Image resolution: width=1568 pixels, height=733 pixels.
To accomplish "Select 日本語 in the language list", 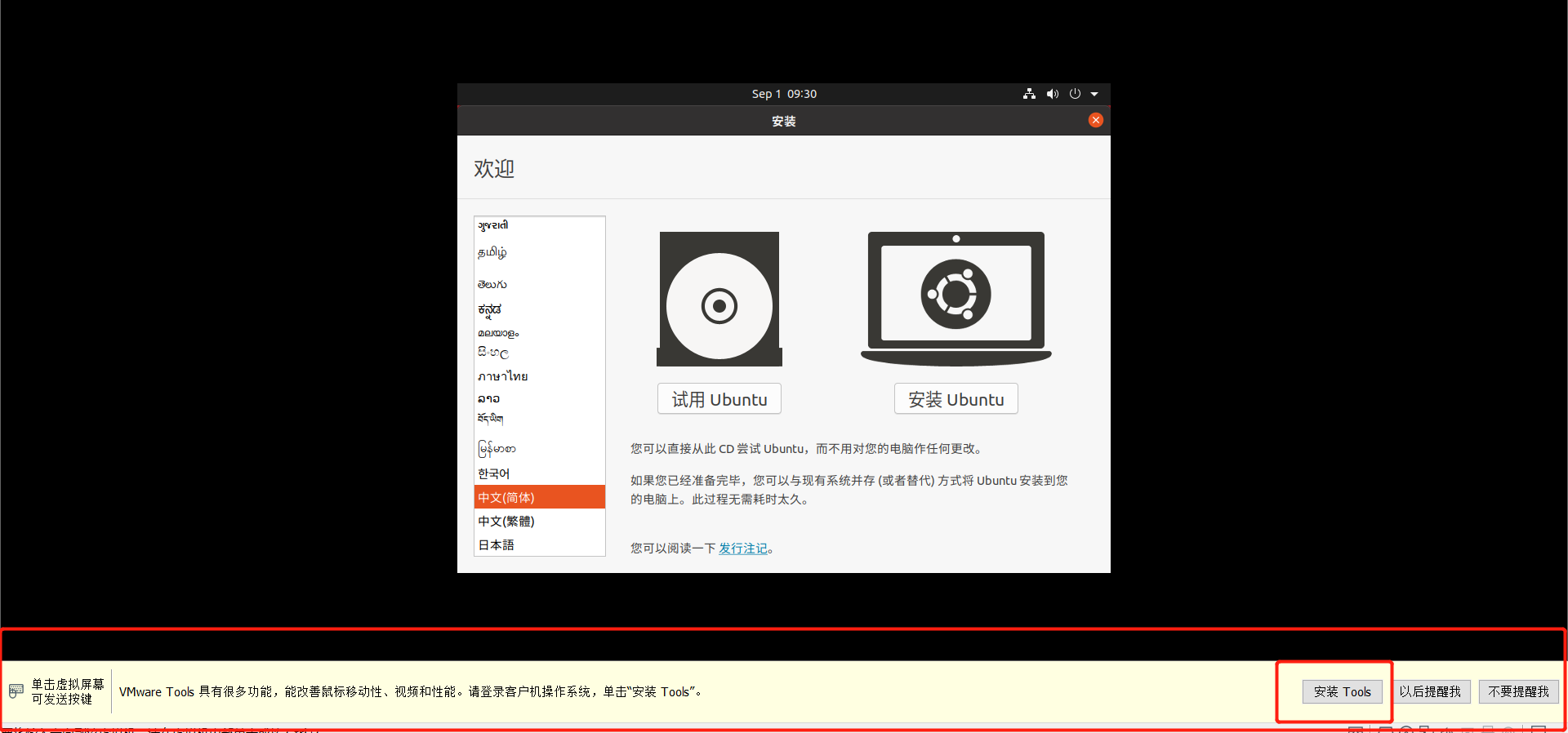I will [x=539, y=544].
